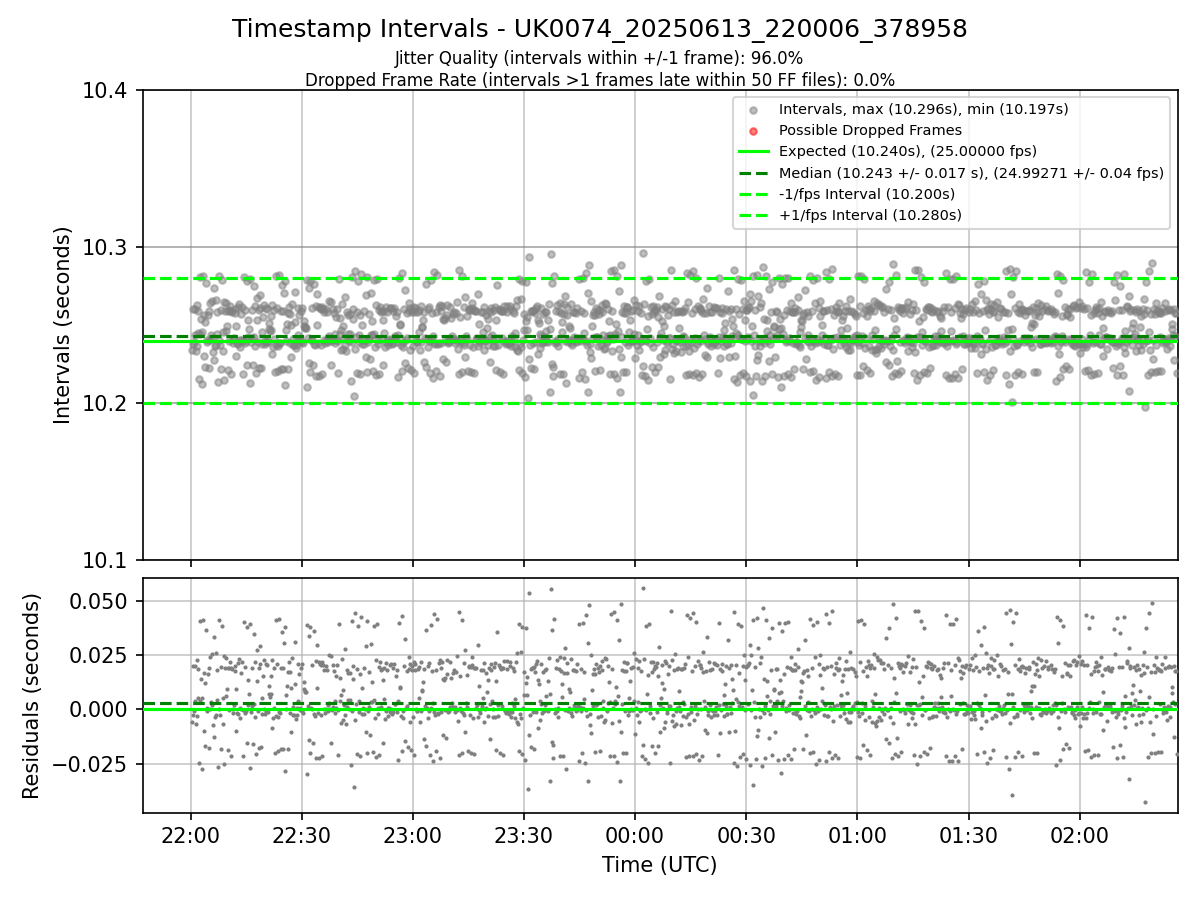
Task: Click legend entry 'Median (10.243 +/- 0.017 s)'
Action: click(971, 172)
